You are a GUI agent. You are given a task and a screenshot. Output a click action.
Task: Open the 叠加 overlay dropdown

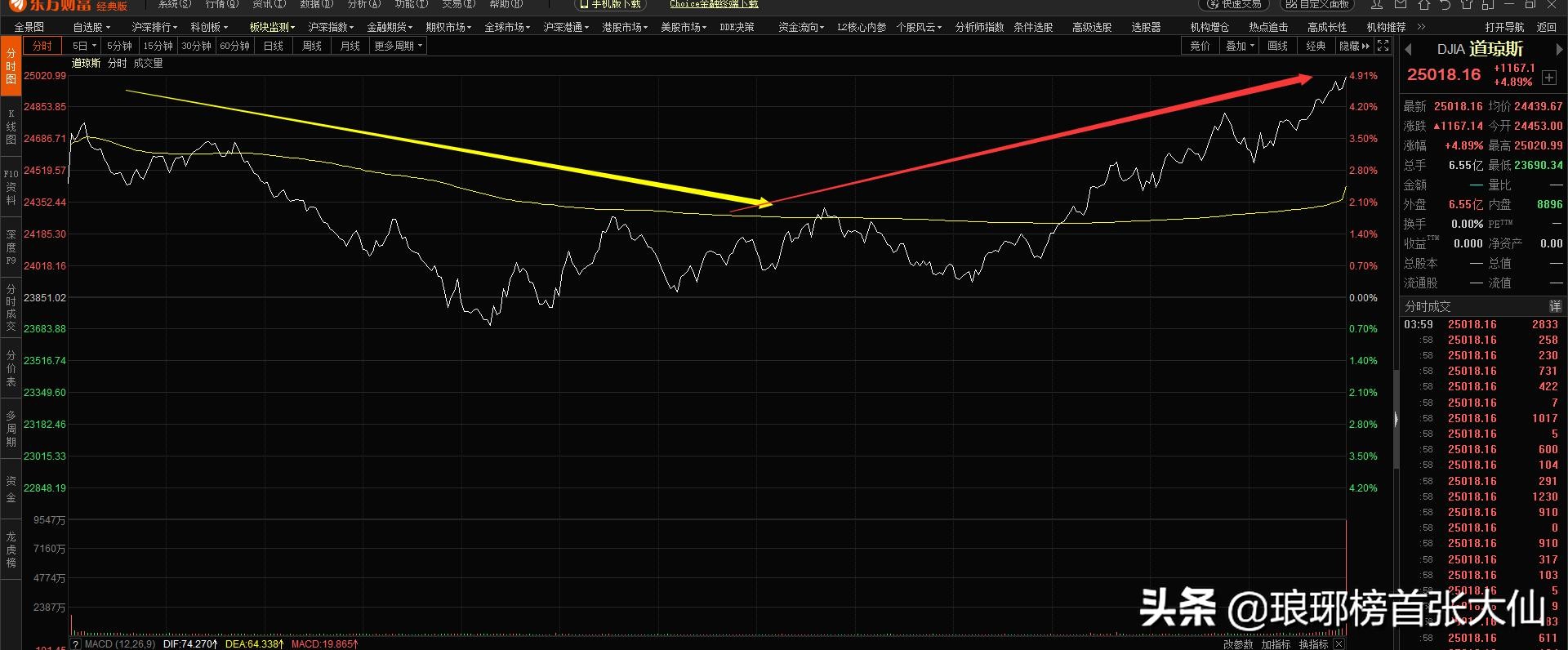coord(1240,46)
